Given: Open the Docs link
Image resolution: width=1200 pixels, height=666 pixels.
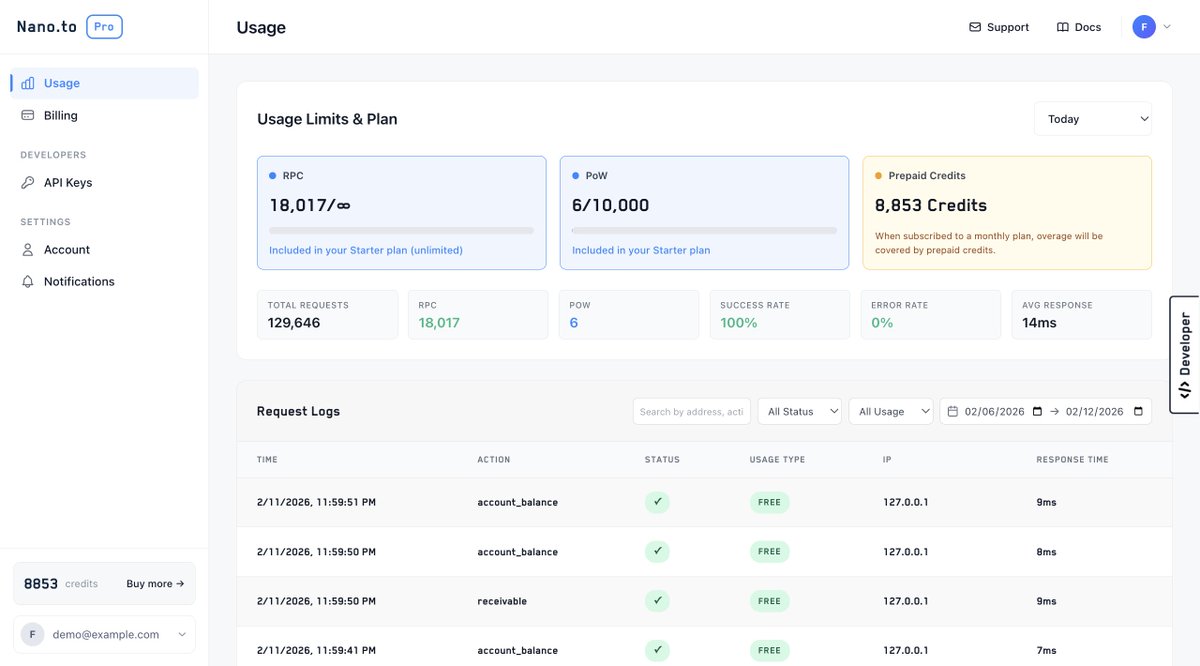Looking at the screenshot, I should point(1079,27).
